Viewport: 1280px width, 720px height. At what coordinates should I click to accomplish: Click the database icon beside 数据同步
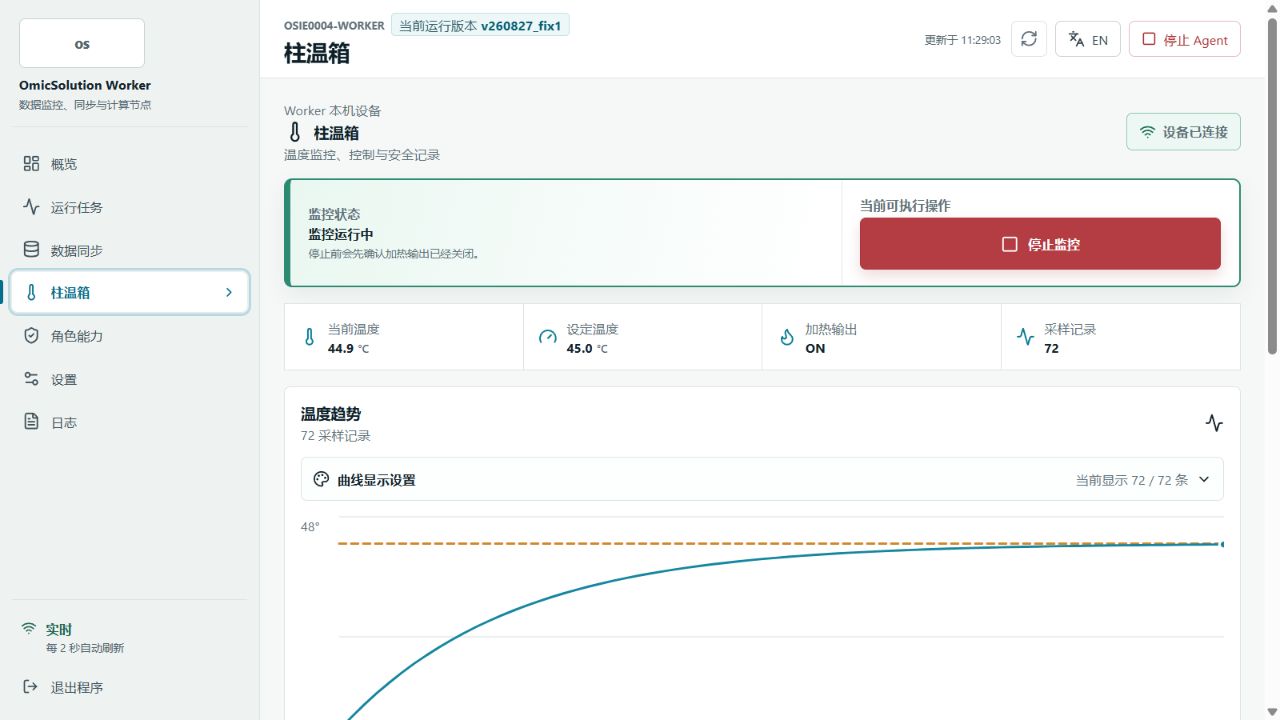(x=31, y=249)
